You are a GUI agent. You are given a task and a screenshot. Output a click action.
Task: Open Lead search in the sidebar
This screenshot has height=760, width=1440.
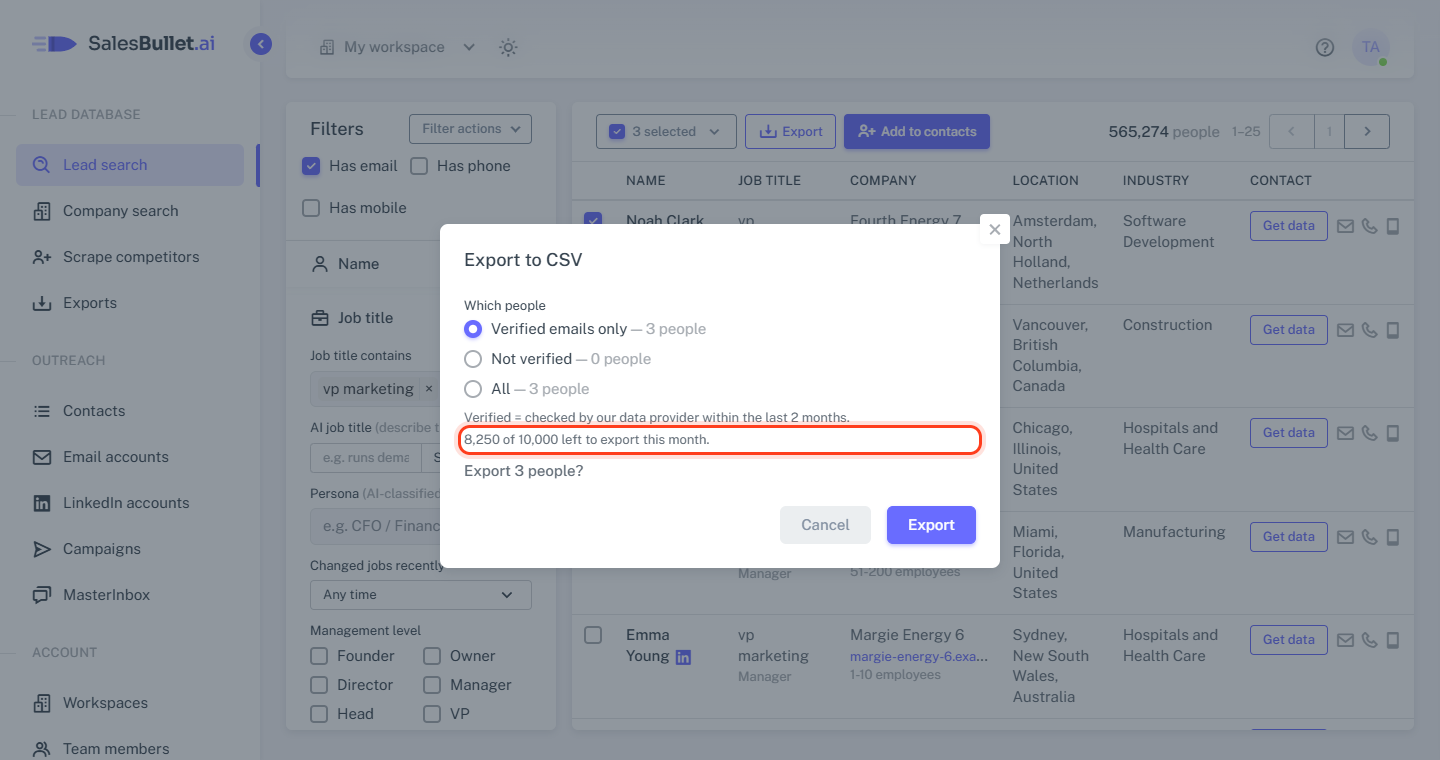click(130, 165)
